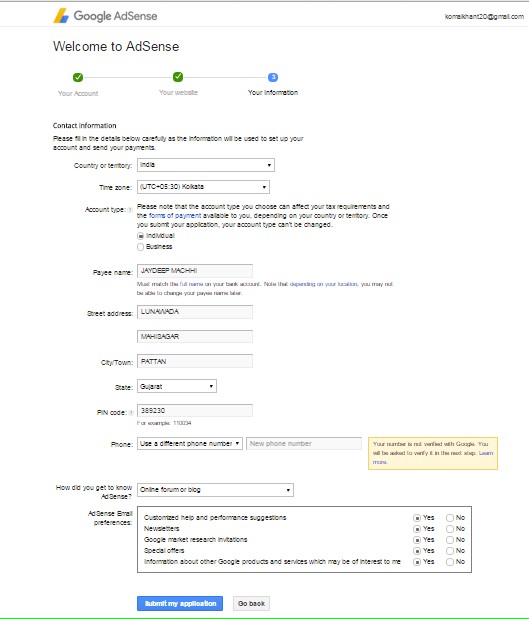This screenshot has width=529, height=619.
Task: Open the depending on your location link
Action: coord(324,284)
